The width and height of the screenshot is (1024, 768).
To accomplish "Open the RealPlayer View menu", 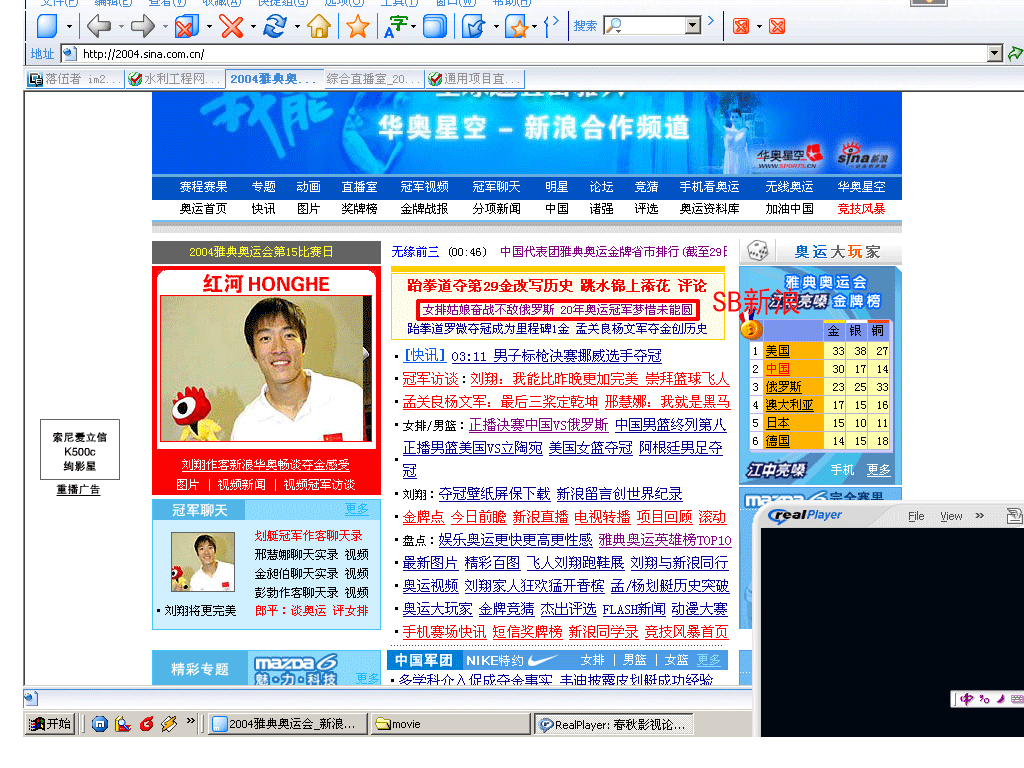I will click(952, 516).
